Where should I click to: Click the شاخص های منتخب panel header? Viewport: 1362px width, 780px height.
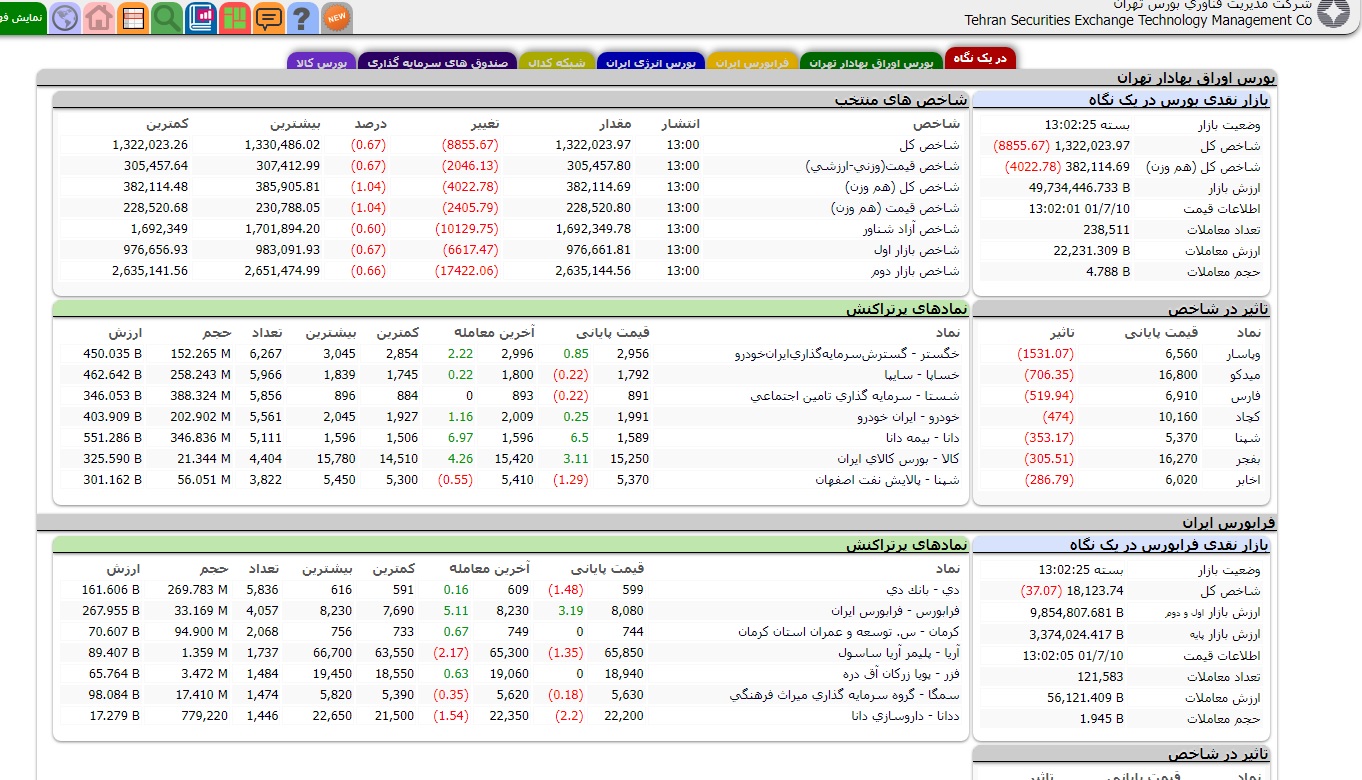[x=901, y=99]
